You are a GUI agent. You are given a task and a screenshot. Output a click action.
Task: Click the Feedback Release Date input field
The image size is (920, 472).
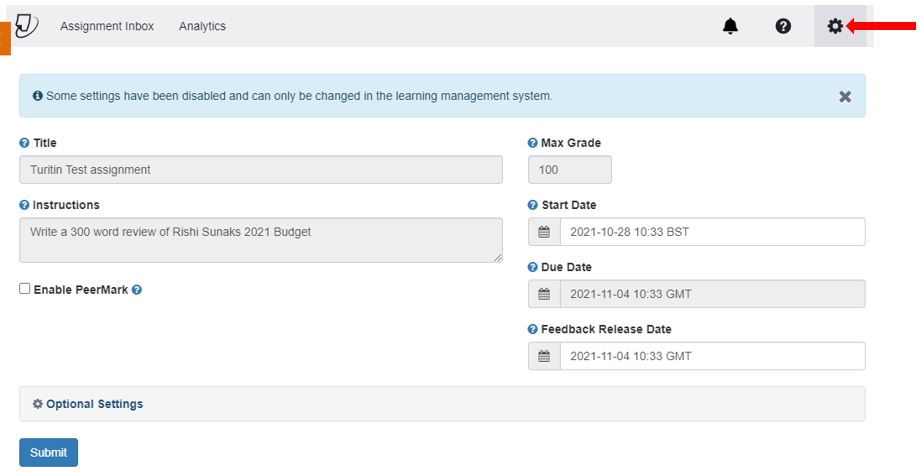[x=712, y=356]
